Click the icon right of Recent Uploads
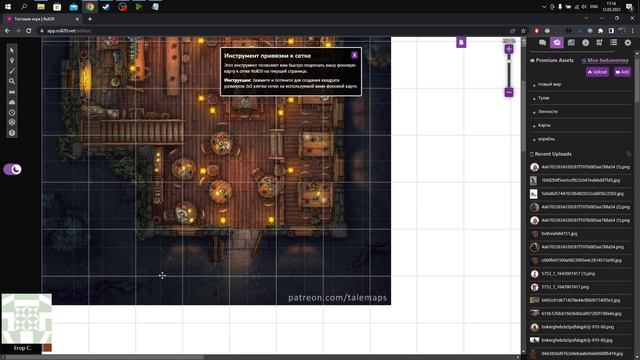This screenshot has height=360, width=640. (629, 154)
